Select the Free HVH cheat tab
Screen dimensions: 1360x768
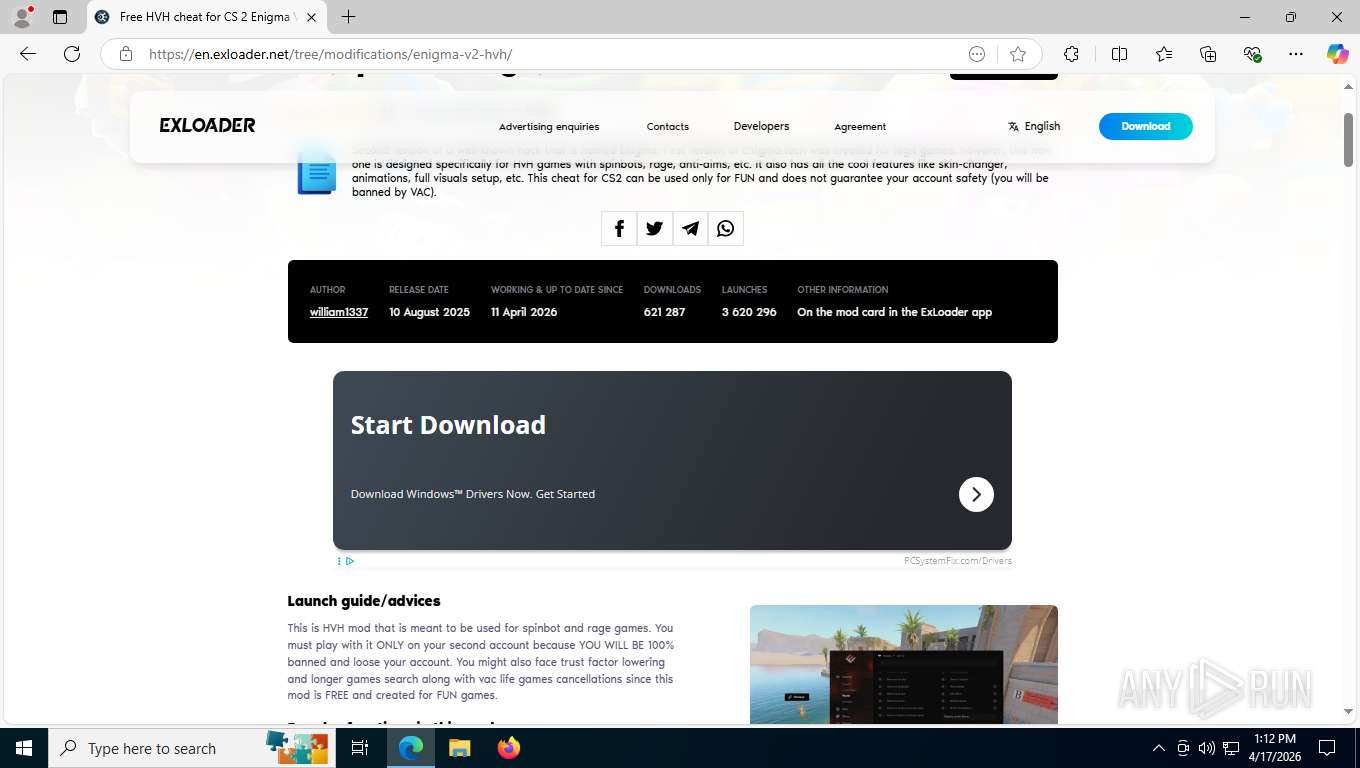[205, 17]
